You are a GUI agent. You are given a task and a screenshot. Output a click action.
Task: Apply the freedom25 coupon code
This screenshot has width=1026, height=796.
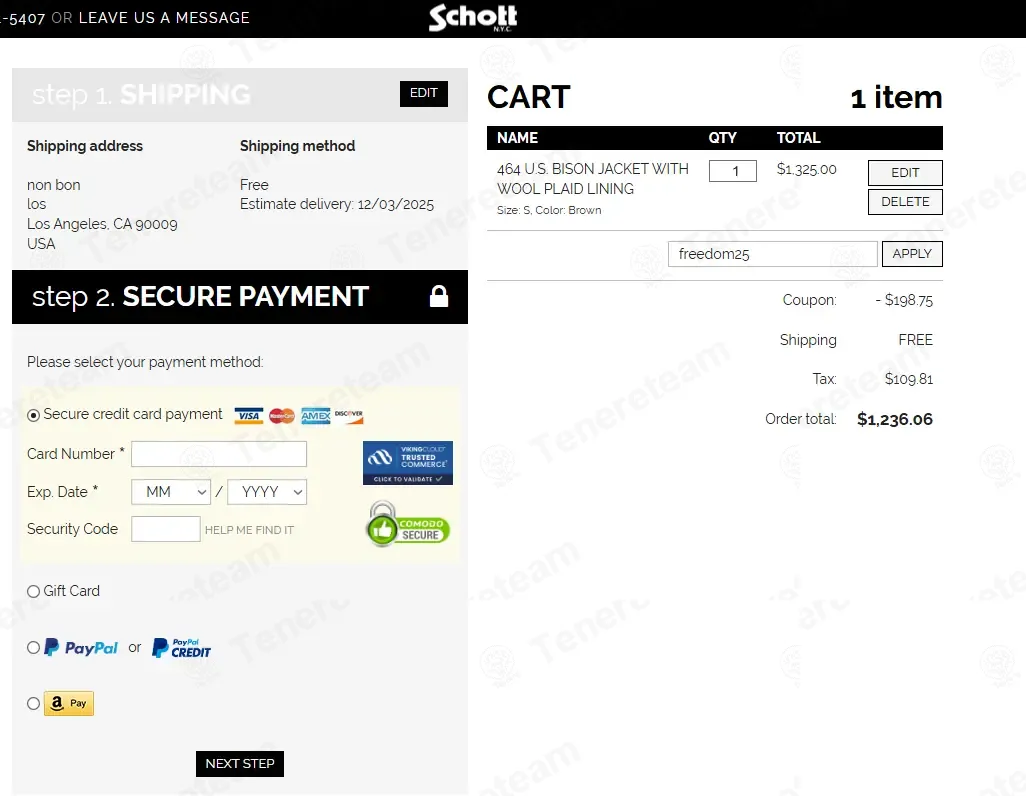click(x=912, y=254)
